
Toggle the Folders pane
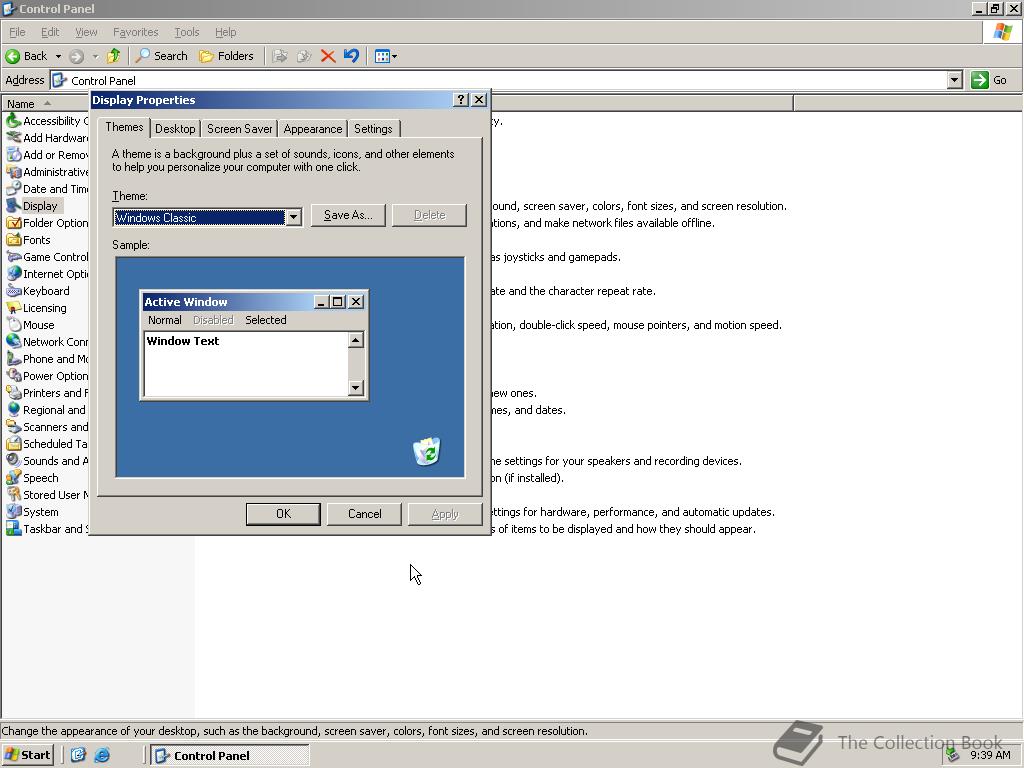click(226, 56)
